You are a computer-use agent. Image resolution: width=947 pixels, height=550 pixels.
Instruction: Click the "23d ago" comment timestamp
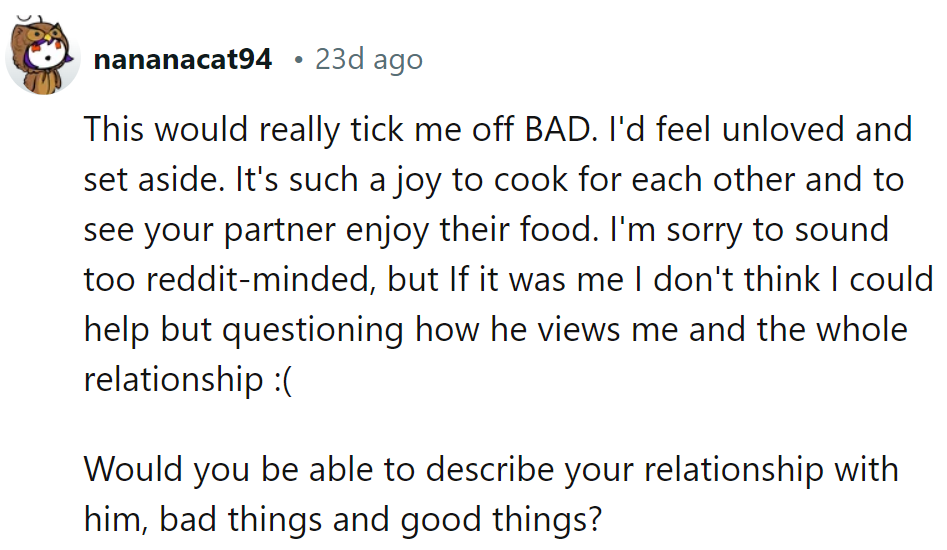click(x=369, y=60)
